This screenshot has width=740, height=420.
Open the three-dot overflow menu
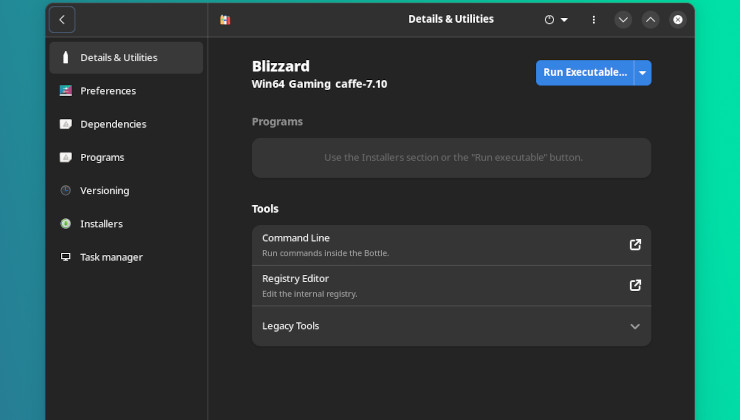[593, 19]
